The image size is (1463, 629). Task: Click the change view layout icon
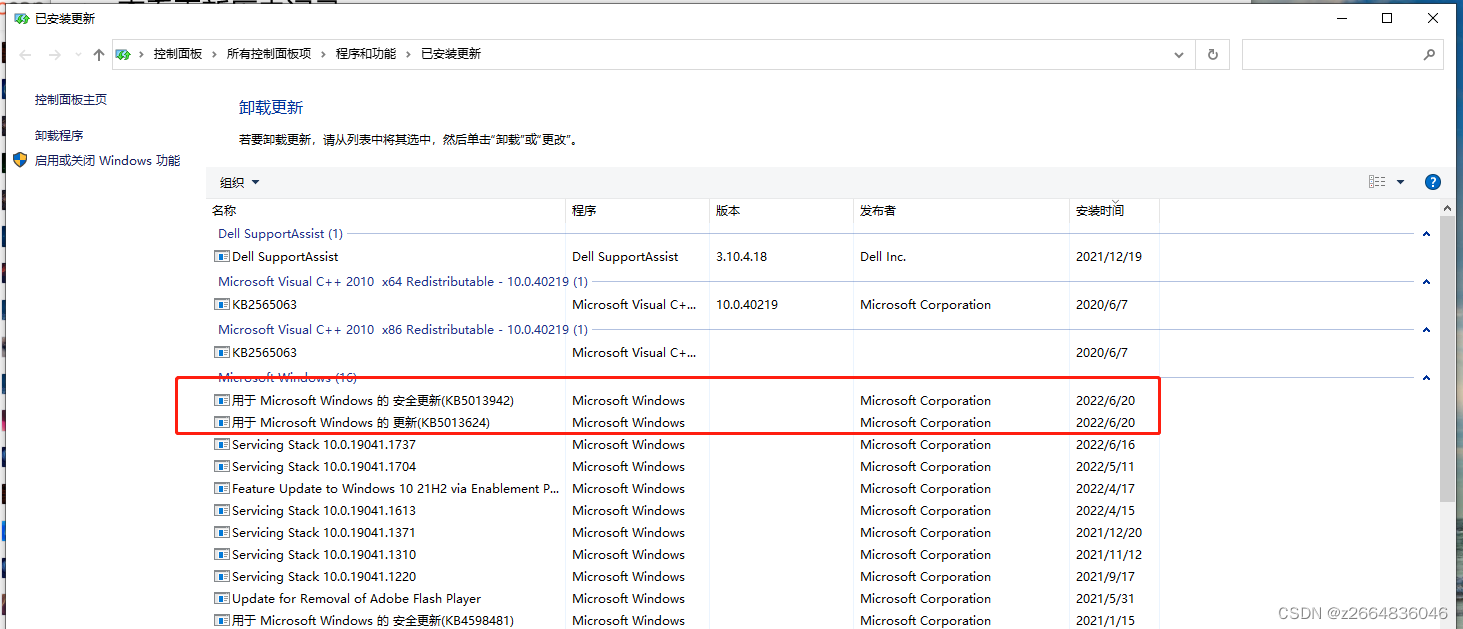(1377, 182)
